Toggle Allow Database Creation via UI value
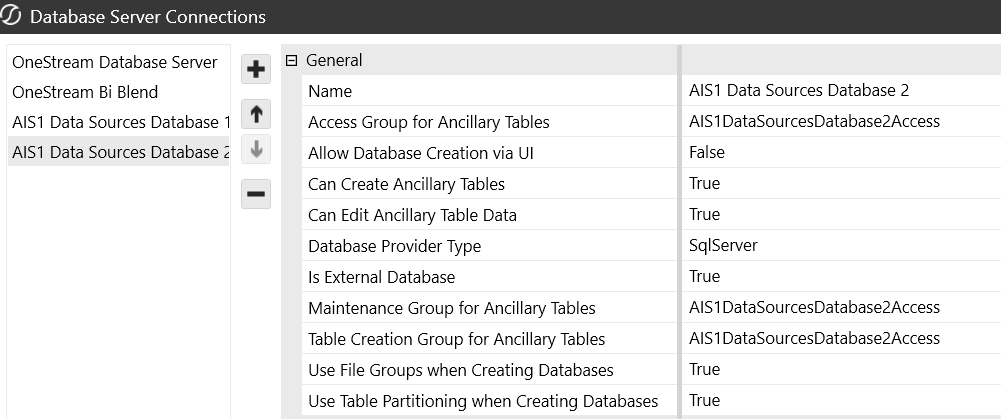This screenshot has width=1001, height=419. [x=841, y=153]
